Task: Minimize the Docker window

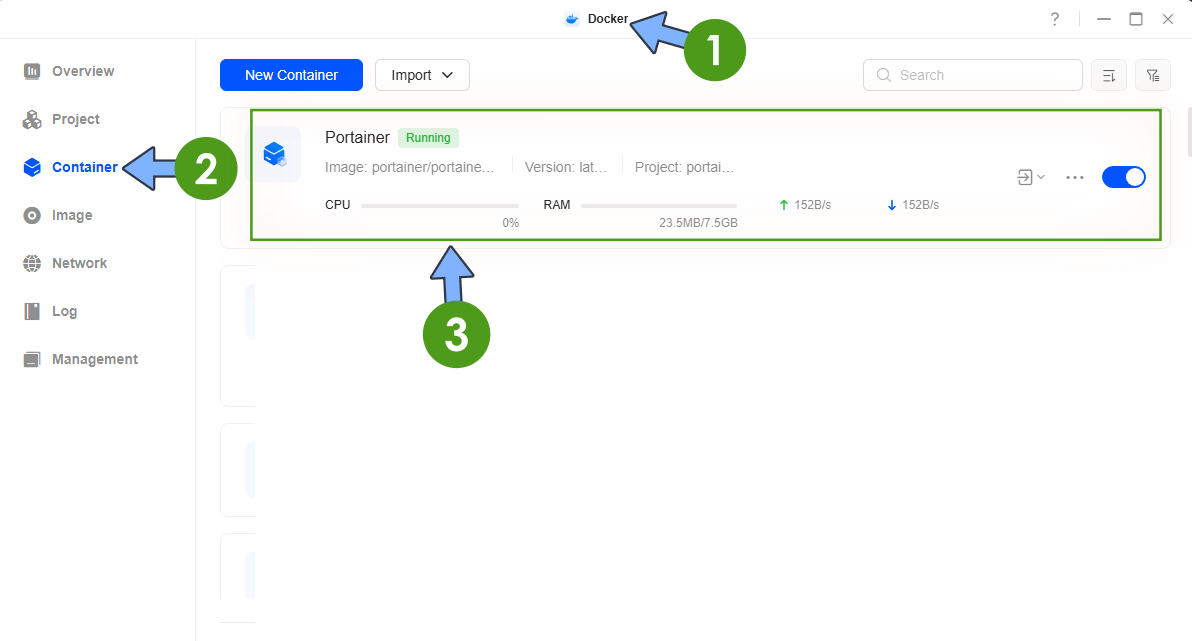Action: [x=1104, y=19]
